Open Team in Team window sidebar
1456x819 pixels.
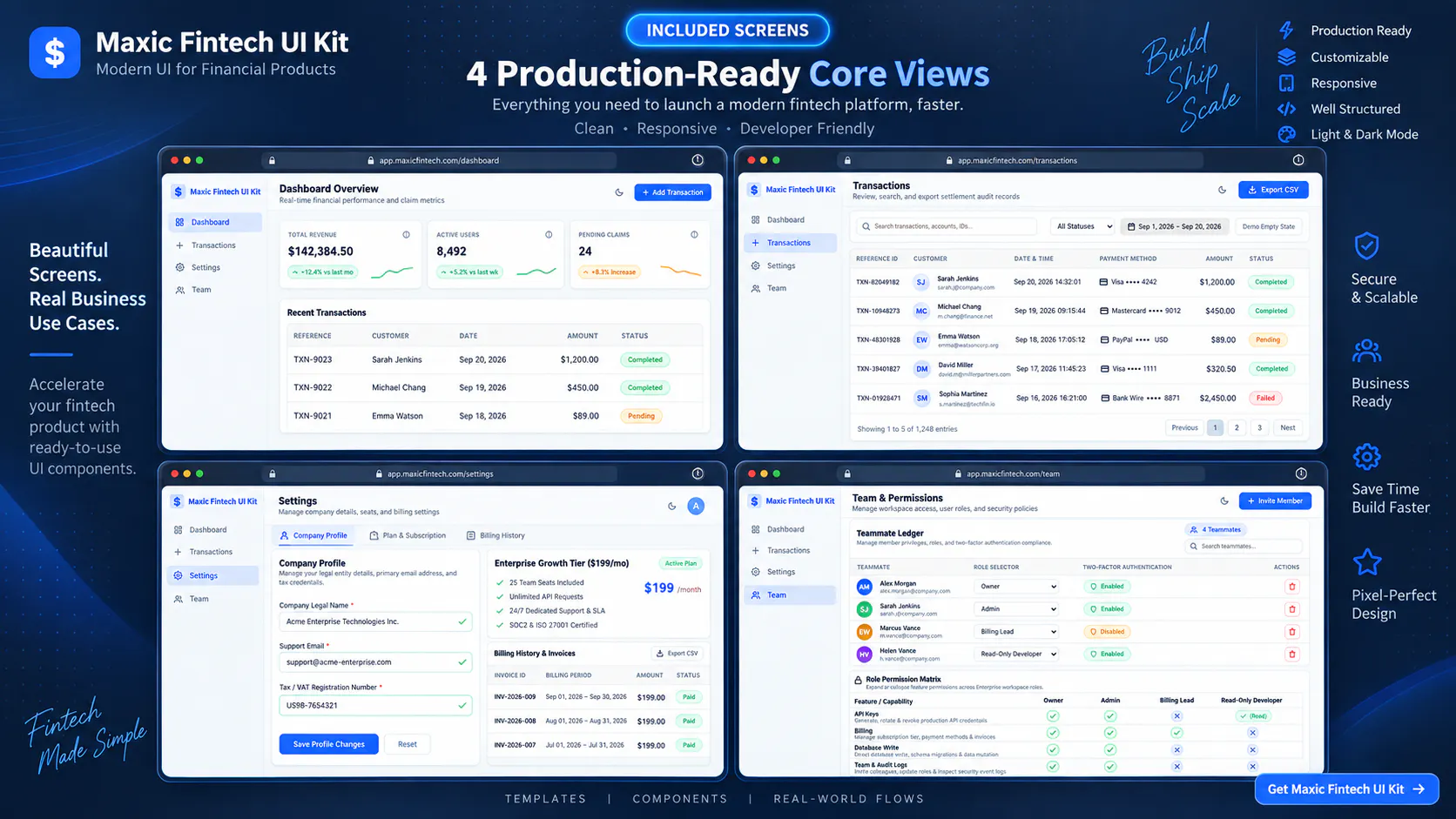pyautogui.click(x=791, y=595)
